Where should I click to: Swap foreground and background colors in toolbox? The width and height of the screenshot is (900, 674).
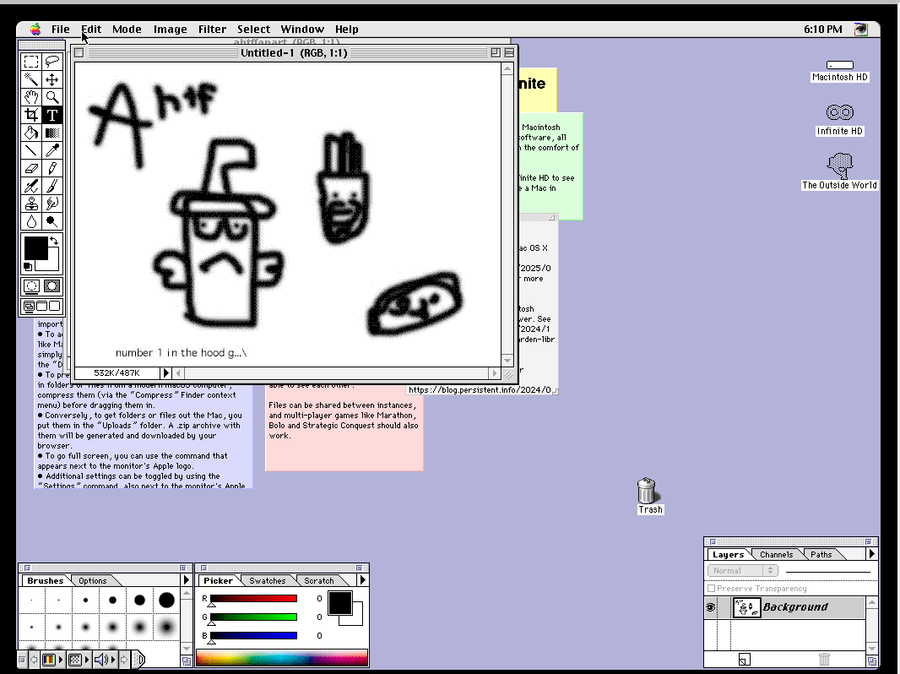[54, 241]
